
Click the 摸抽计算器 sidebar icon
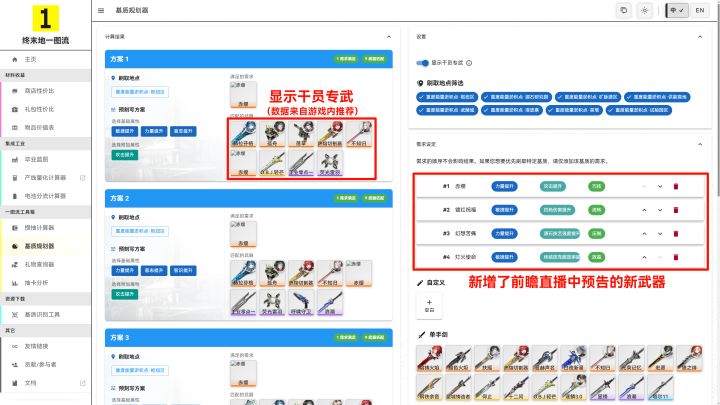15,228
